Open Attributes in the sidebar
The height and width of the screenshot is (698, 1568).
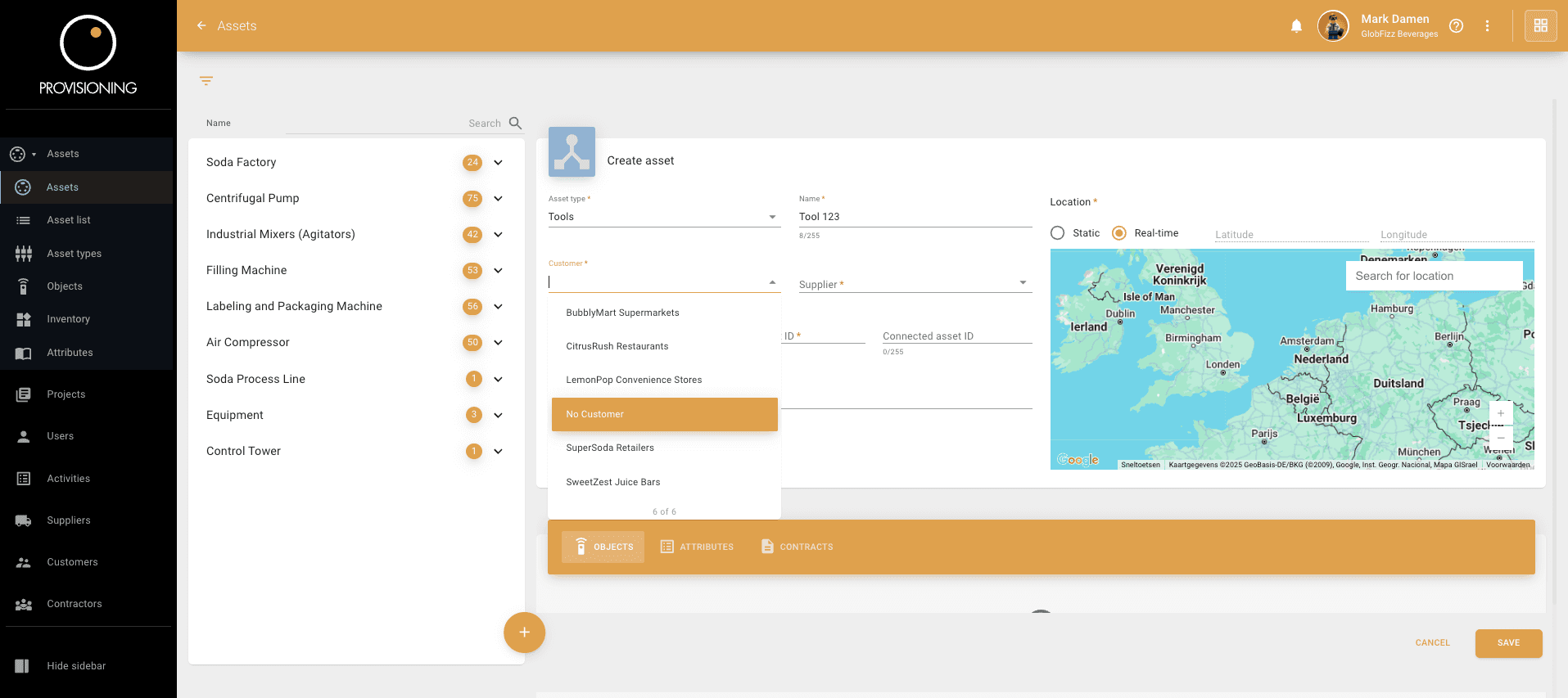[x=87, y=353]
